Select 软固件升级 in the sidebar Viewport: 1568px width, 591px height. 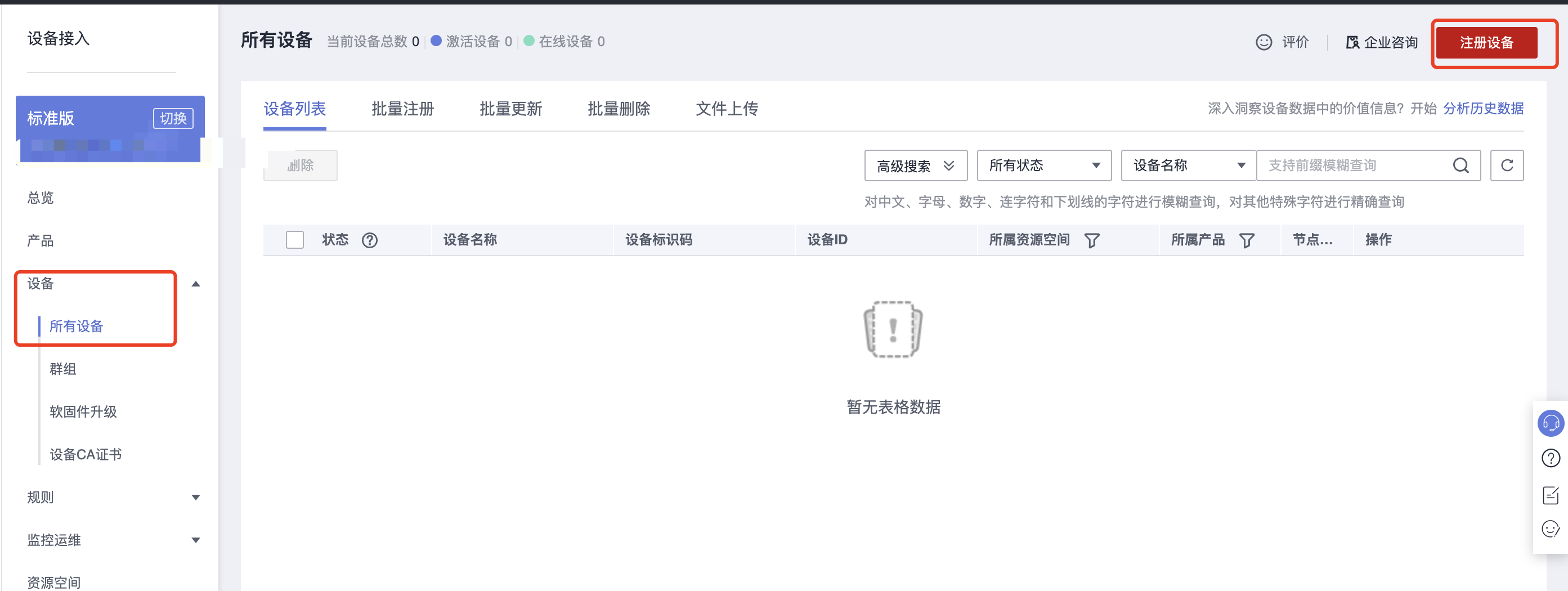coord(83,411)
